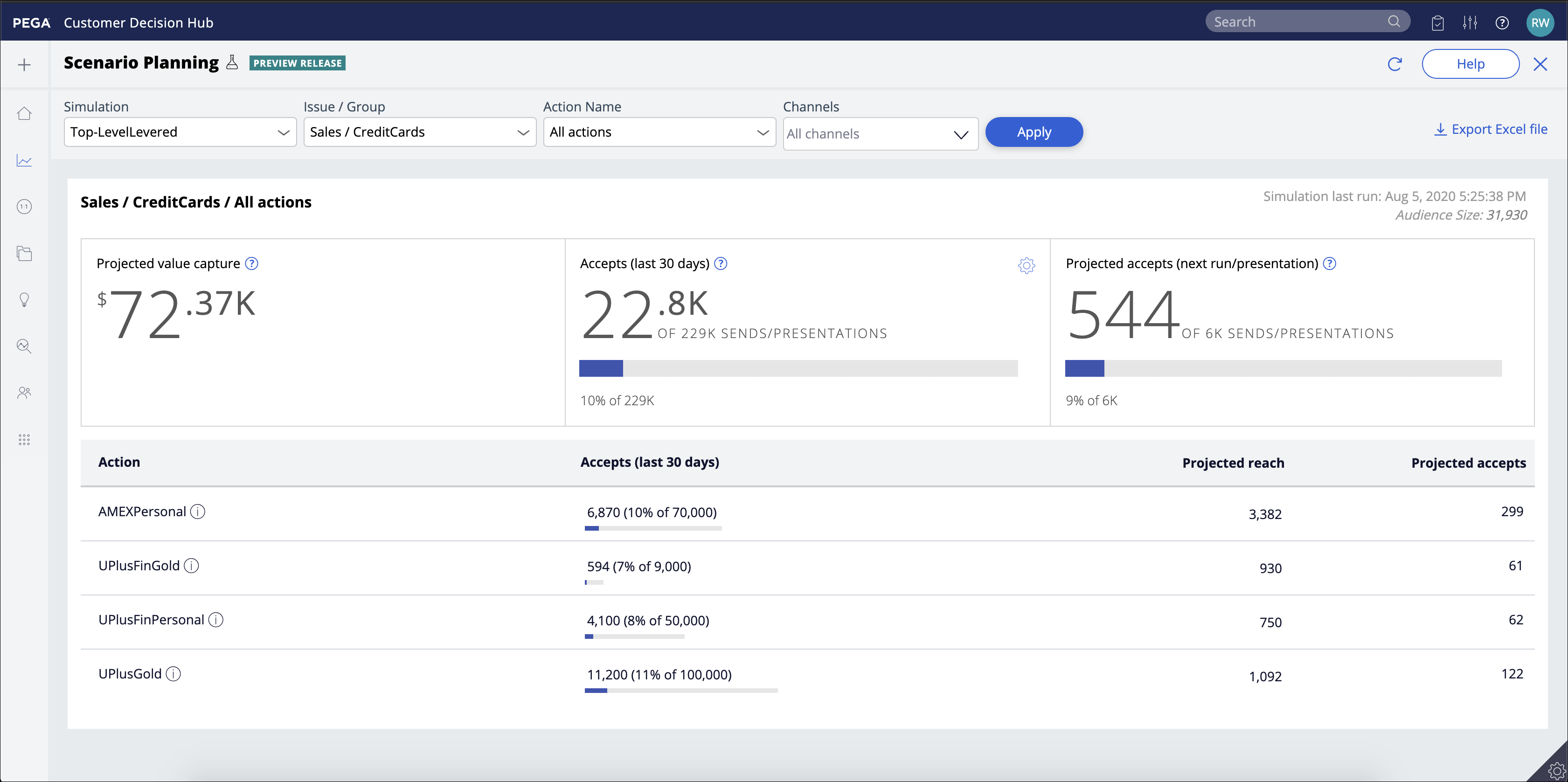
Task: Open the Action Name dropdown
Action: pos(659,132)
